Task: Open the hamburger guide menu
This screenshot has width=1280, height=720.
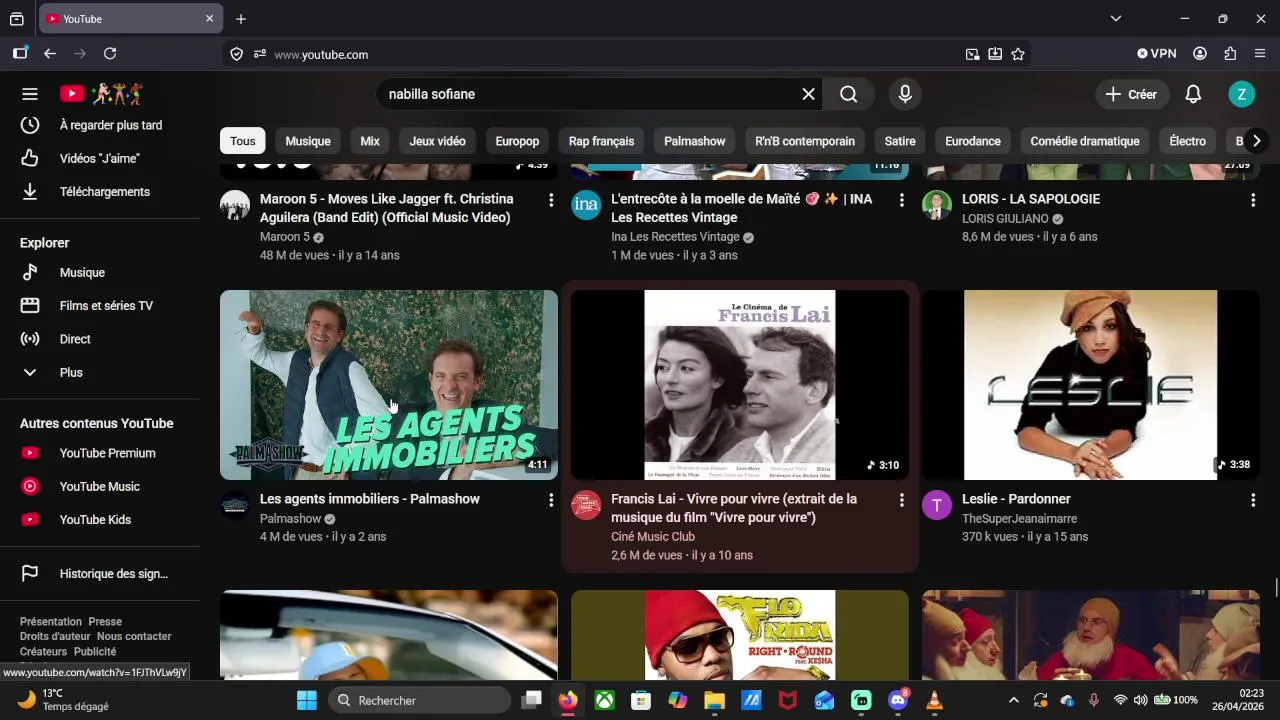Action: [30, 94]
